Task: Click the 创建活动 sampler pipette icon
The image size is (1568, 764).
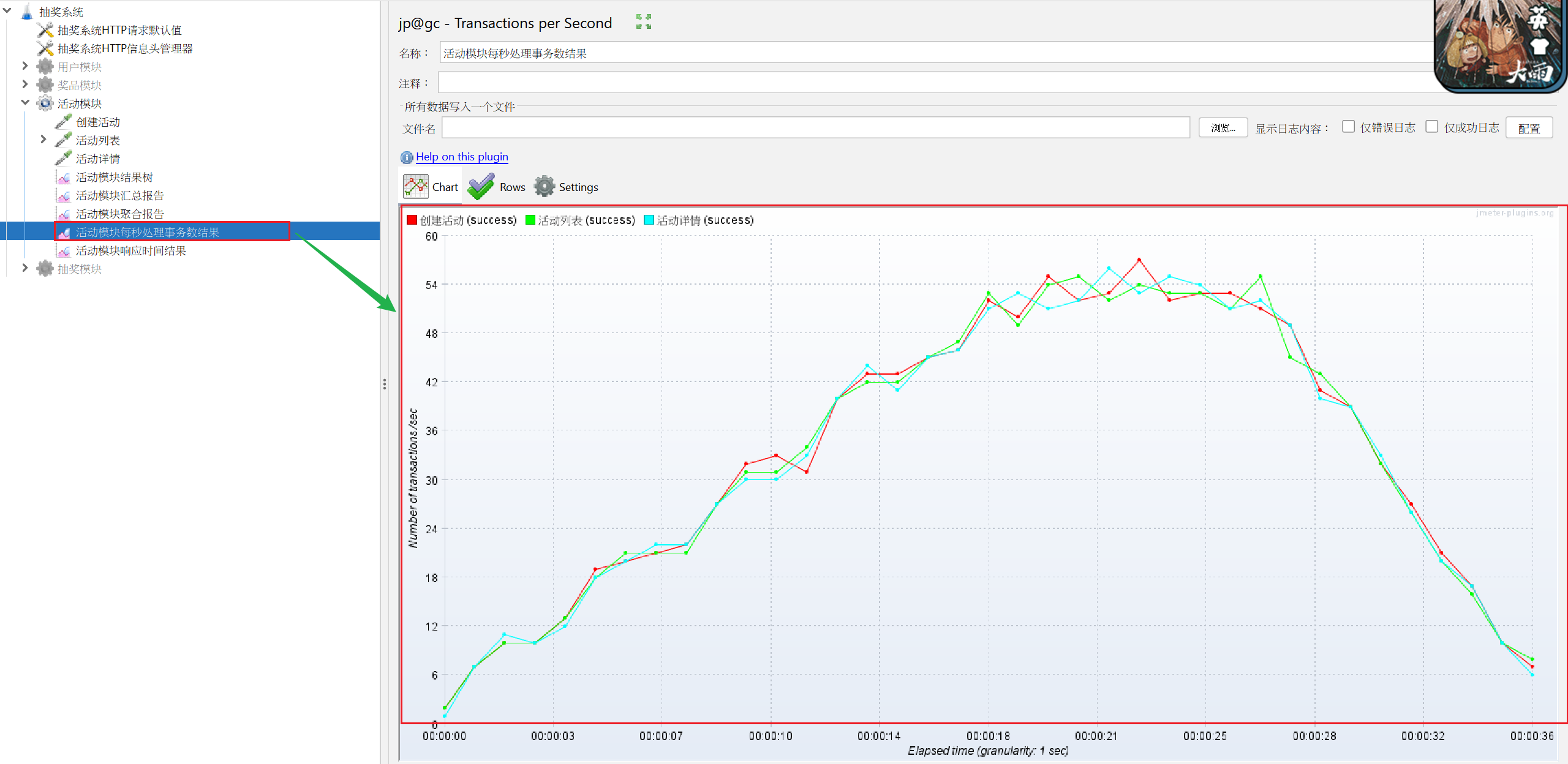Action: coord(63,122)
